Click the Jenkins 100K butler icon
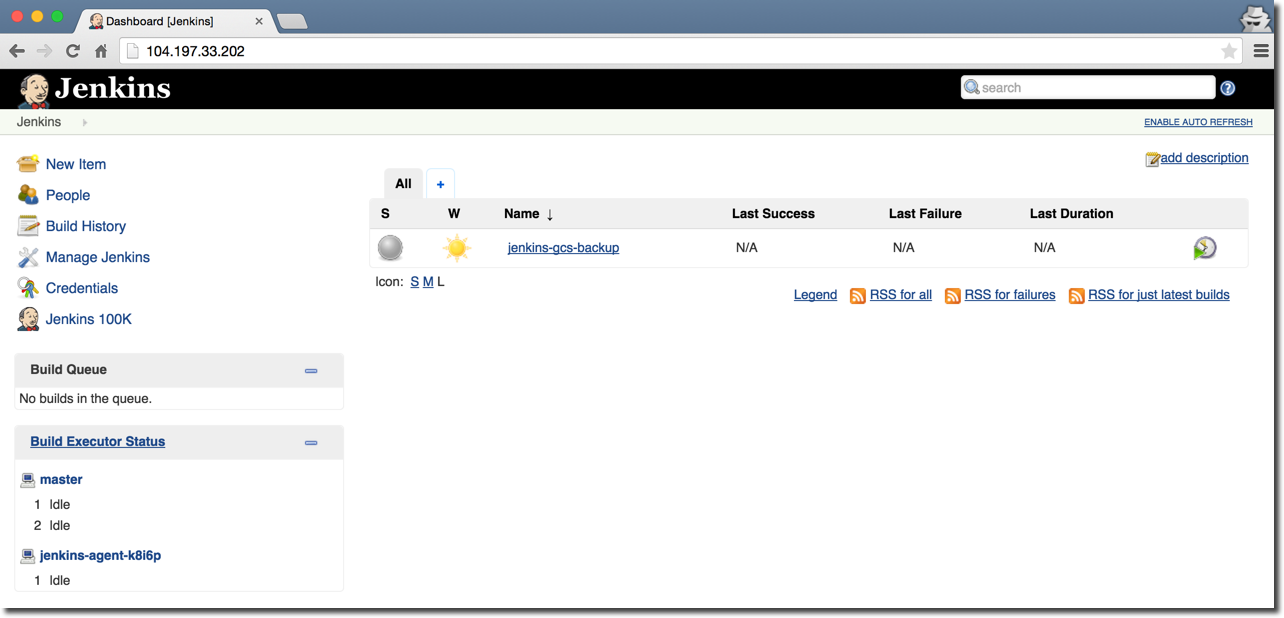Image resolution: width=1284 pixels, height=618 pixels. click(28, 319)
